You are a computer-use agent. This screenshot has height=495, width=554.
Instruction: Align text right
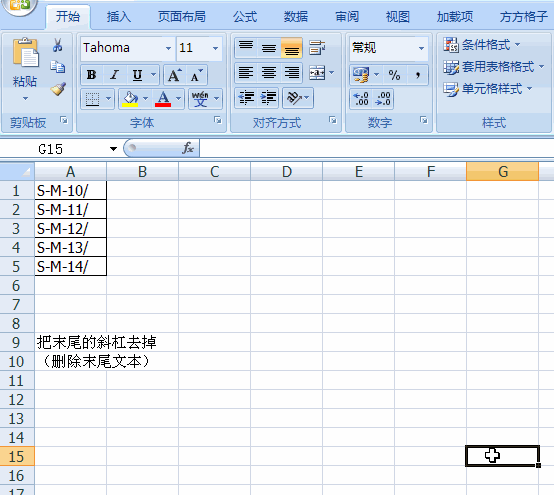(291, 73)
